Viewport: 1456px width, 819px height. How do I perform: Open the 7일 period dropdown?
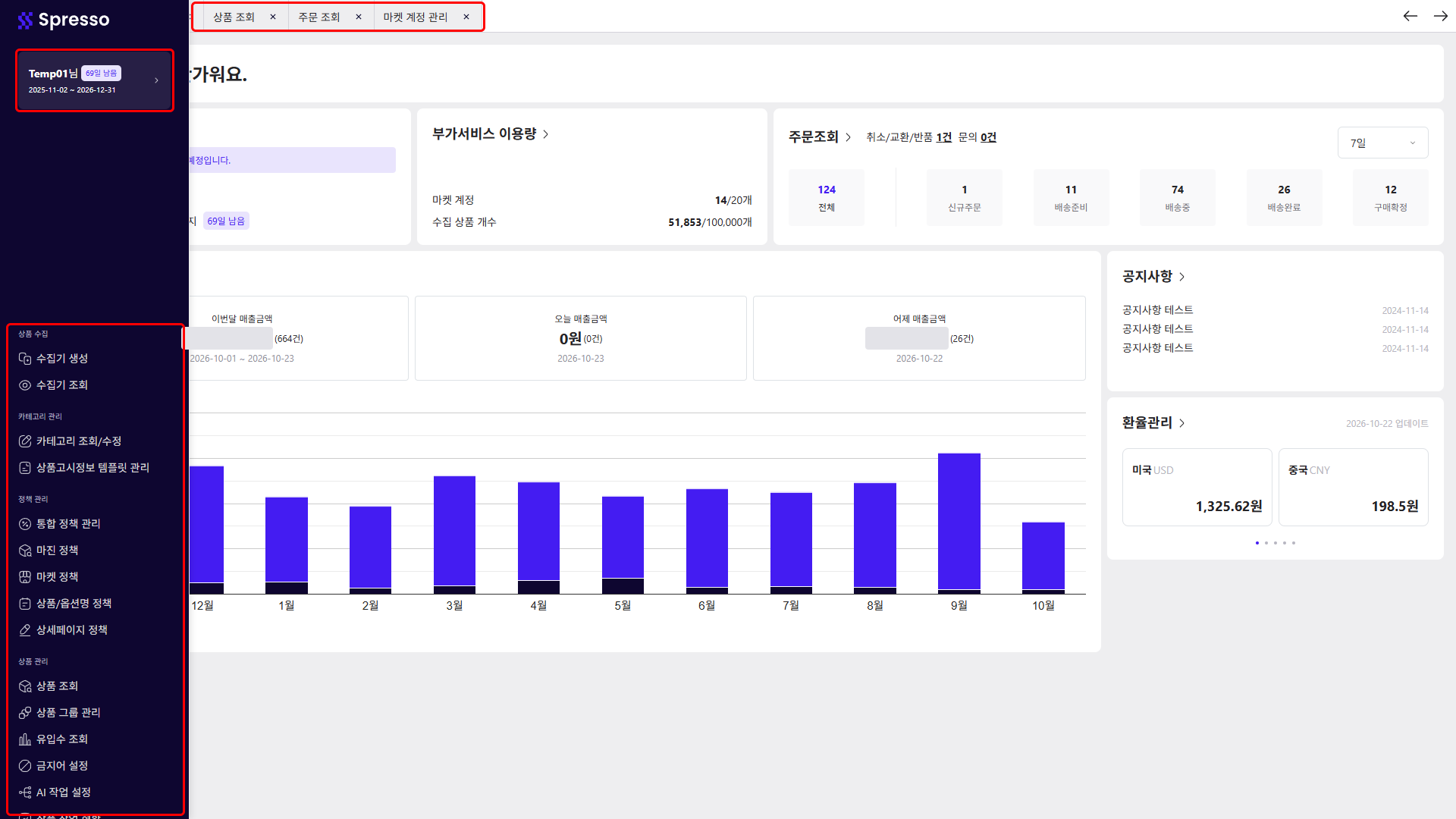[x=1382, y=143]
